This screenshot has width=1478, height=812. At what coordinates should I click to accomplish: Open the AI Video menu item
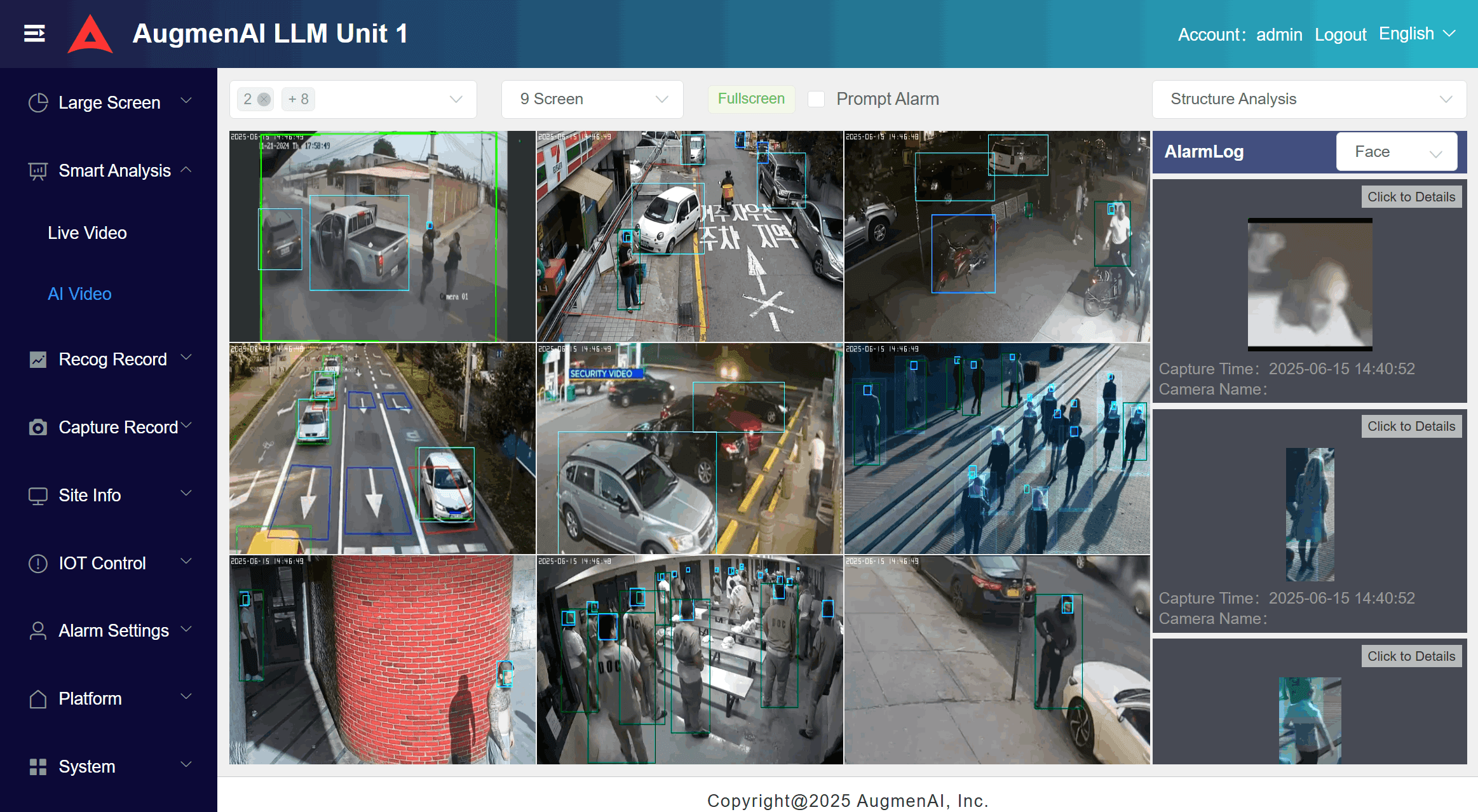point(80,294)
